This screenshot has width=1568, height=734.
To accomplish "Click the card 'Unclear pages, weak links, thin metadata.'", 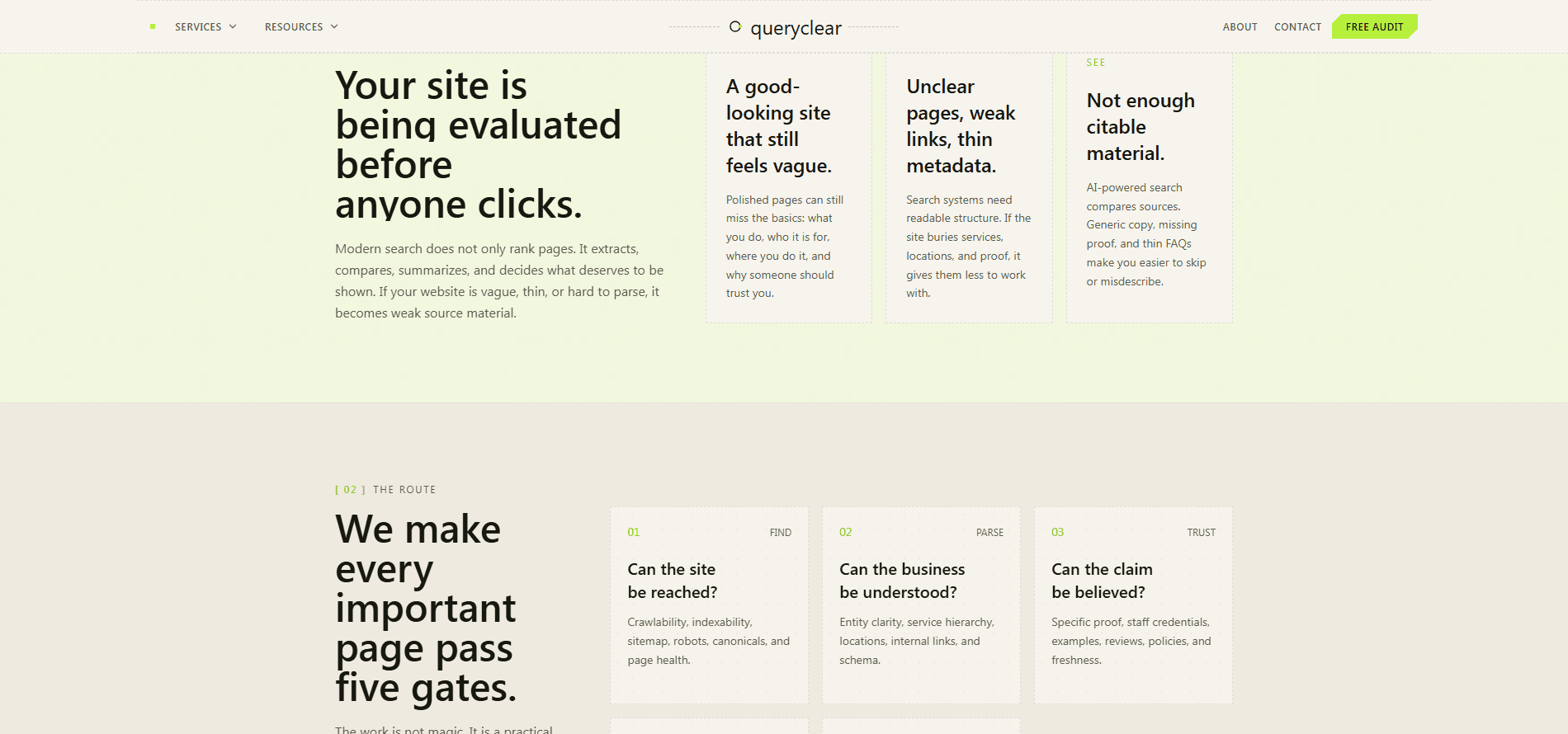I will [x=969, y=188].
